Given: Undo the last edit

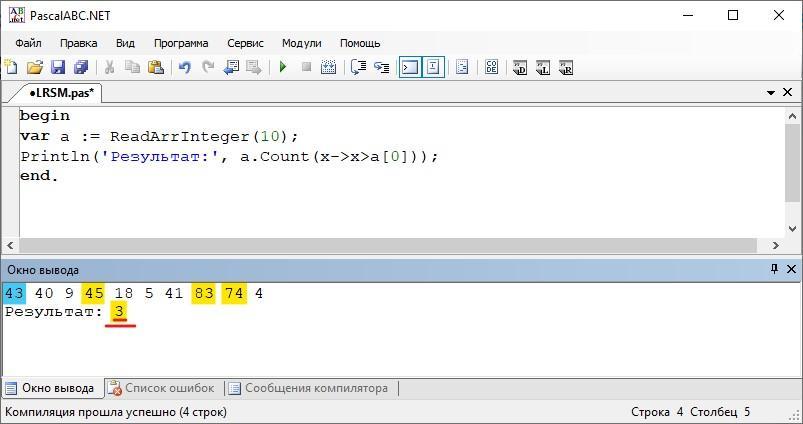Looking at the screenshot, I should (184, 67).
